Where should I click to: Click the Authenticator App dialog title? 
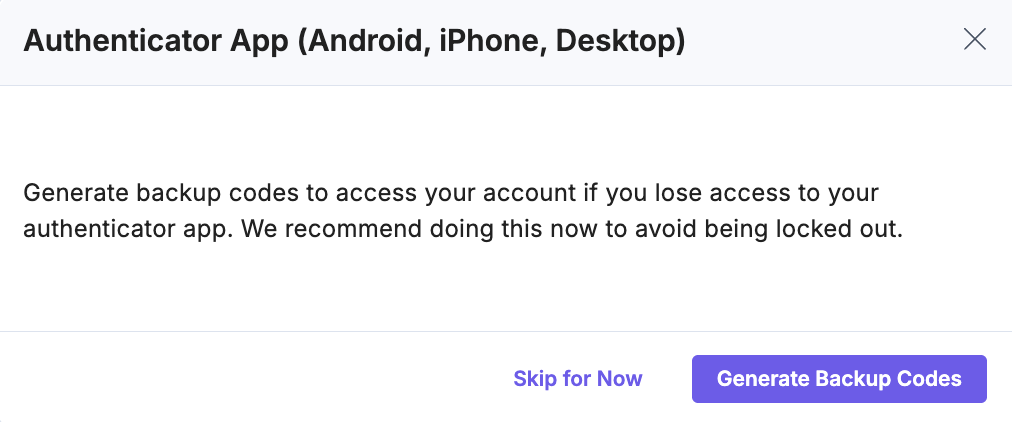pyautogui.click(x=354, y=42)
